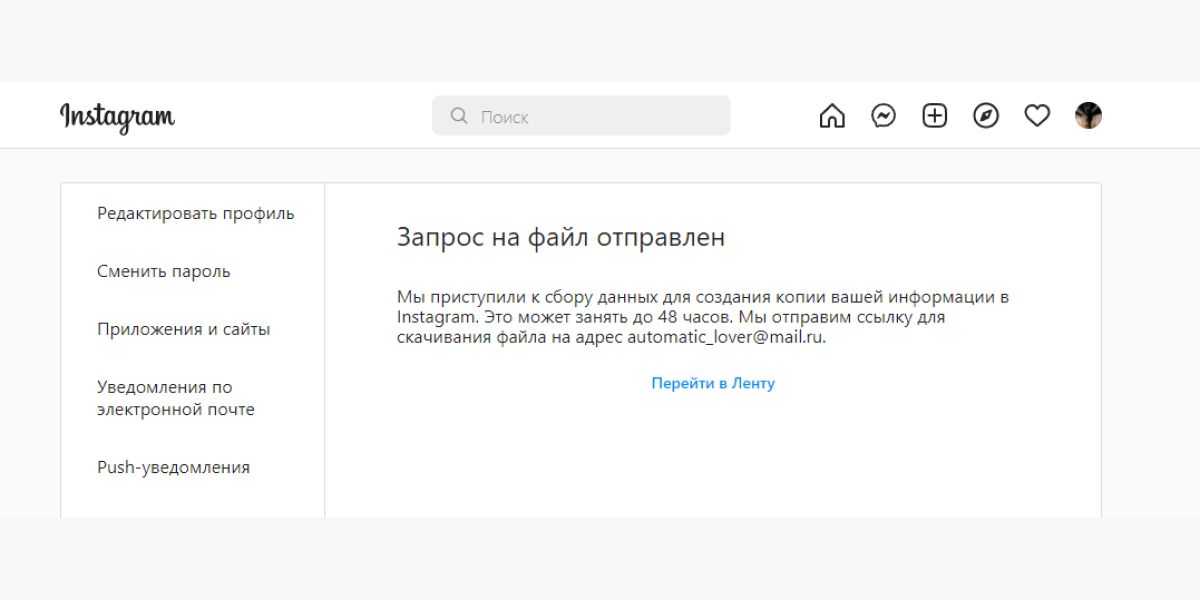Select Сменить пароль in the sidebar
Screen dimensions: 1200x600
(164, 271)
